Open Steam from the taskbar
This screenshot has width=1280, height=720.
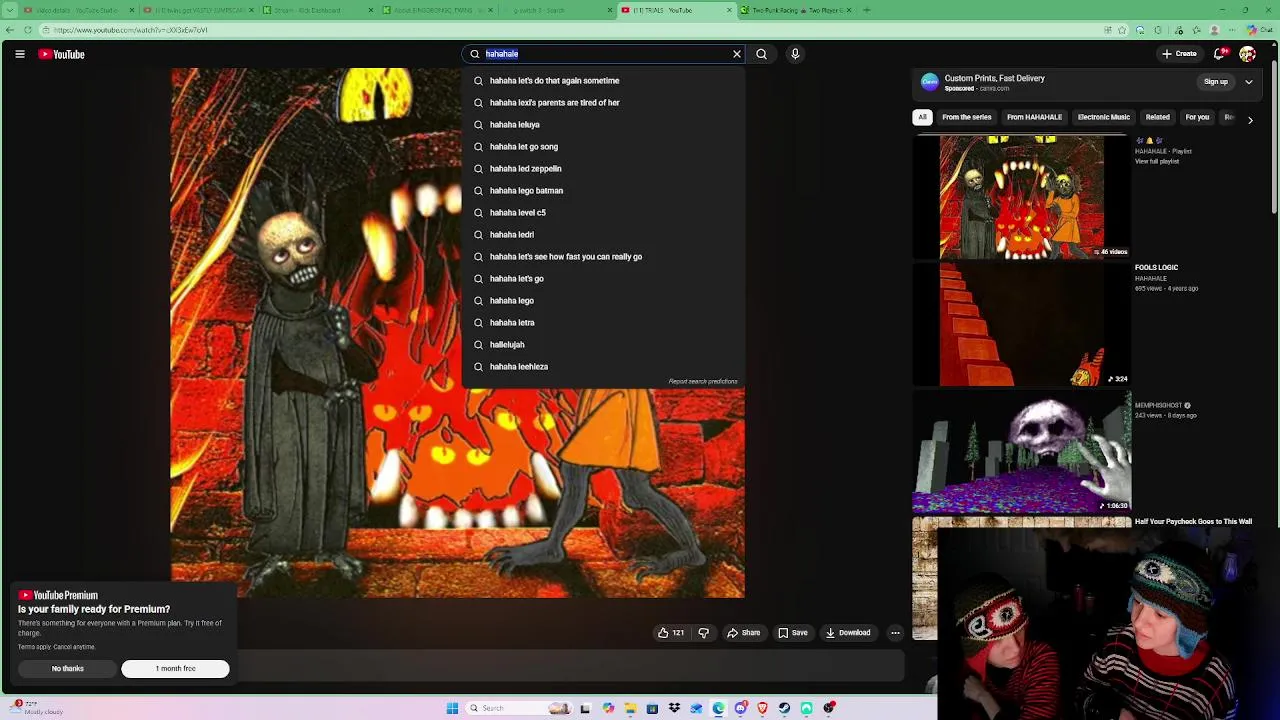tap(784, 708)
